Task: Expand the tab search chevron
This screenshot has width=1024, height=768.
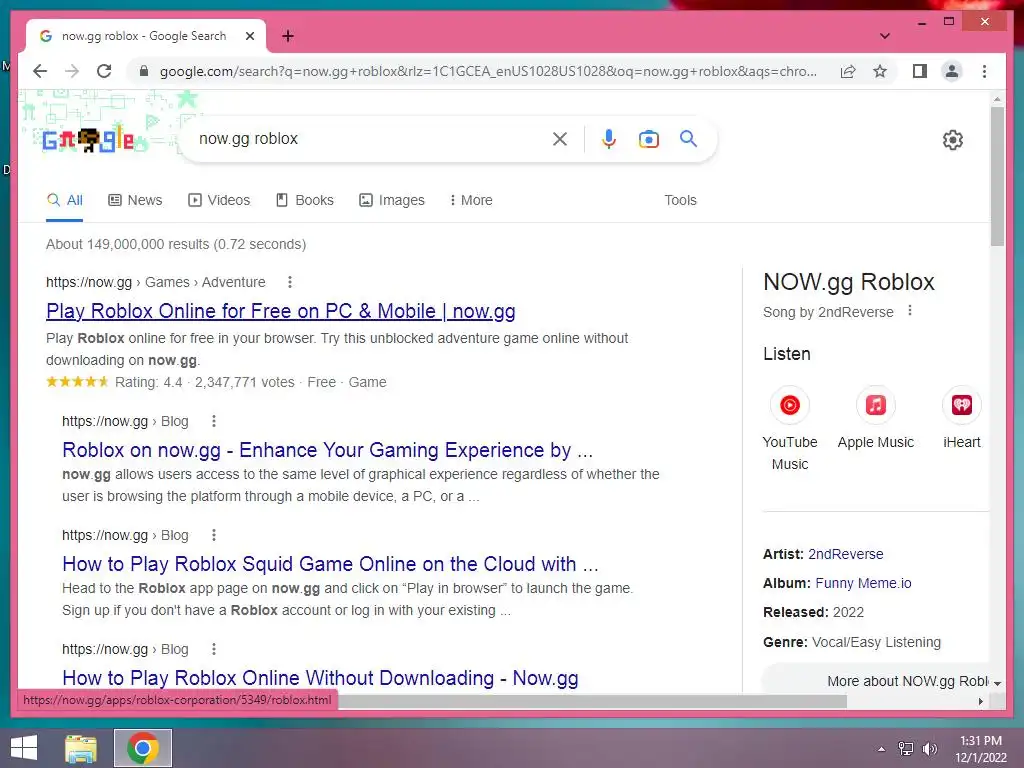Action: [884, 36]
